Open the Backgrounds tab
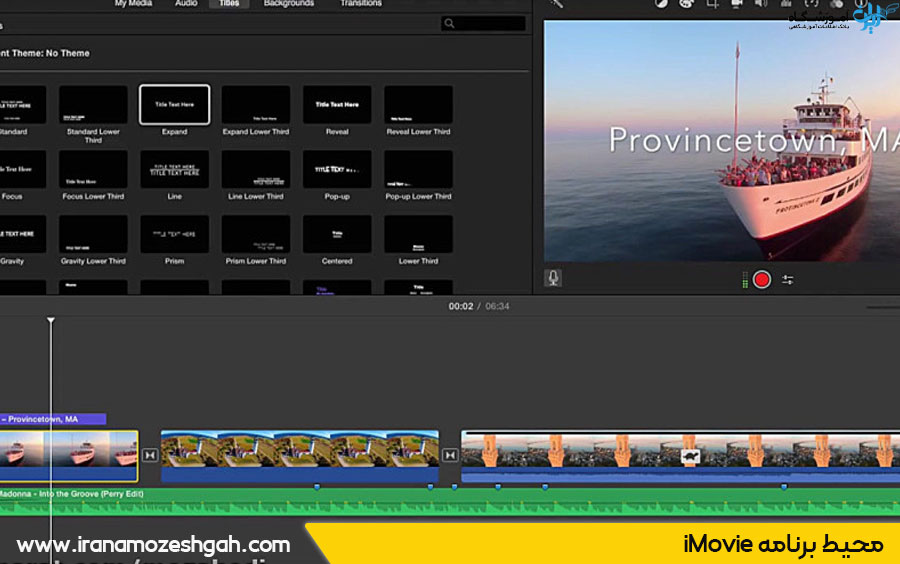 [289, 3]
